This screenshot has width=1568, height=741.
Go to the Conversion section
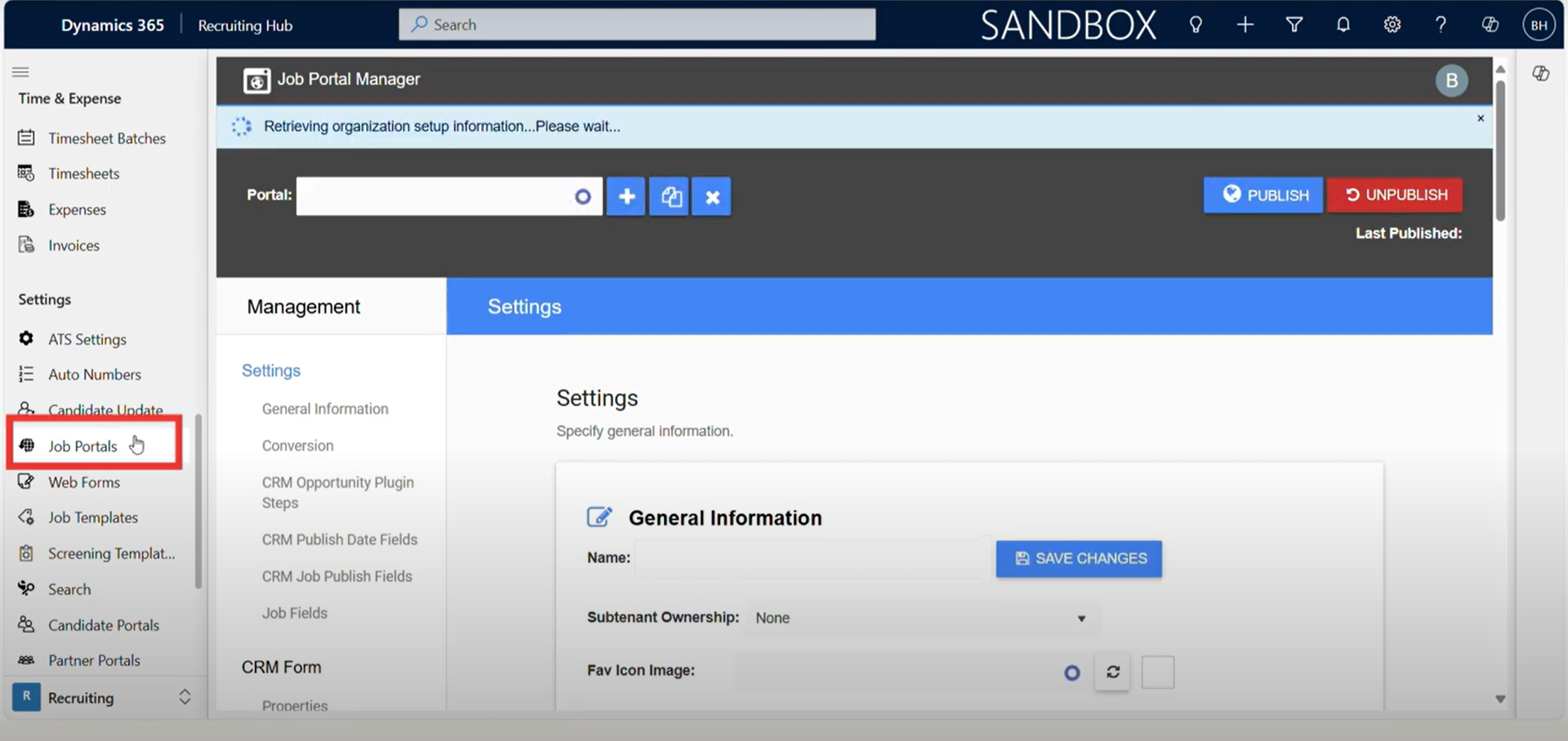click(x=297, y=445)
